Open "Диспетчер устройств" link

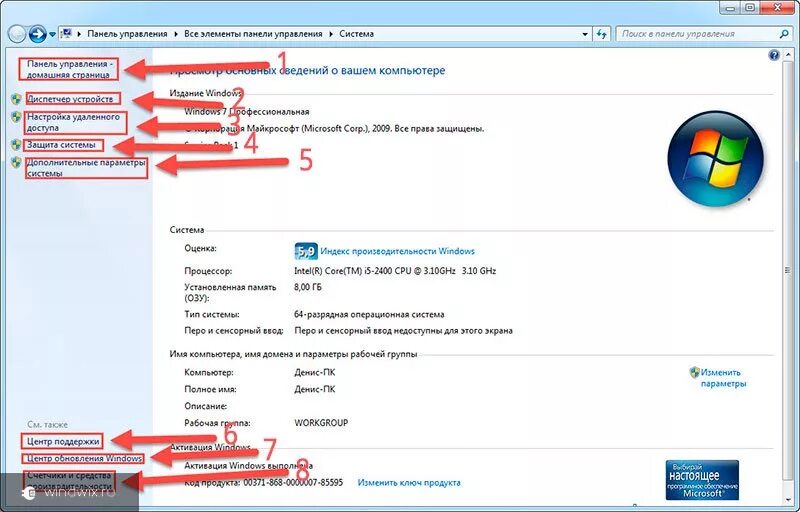[70, 98]
